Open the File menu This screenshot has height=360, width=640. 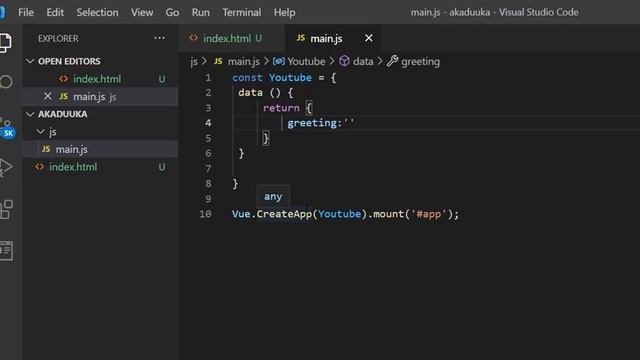pyautogui.click(x=26, y=12)
